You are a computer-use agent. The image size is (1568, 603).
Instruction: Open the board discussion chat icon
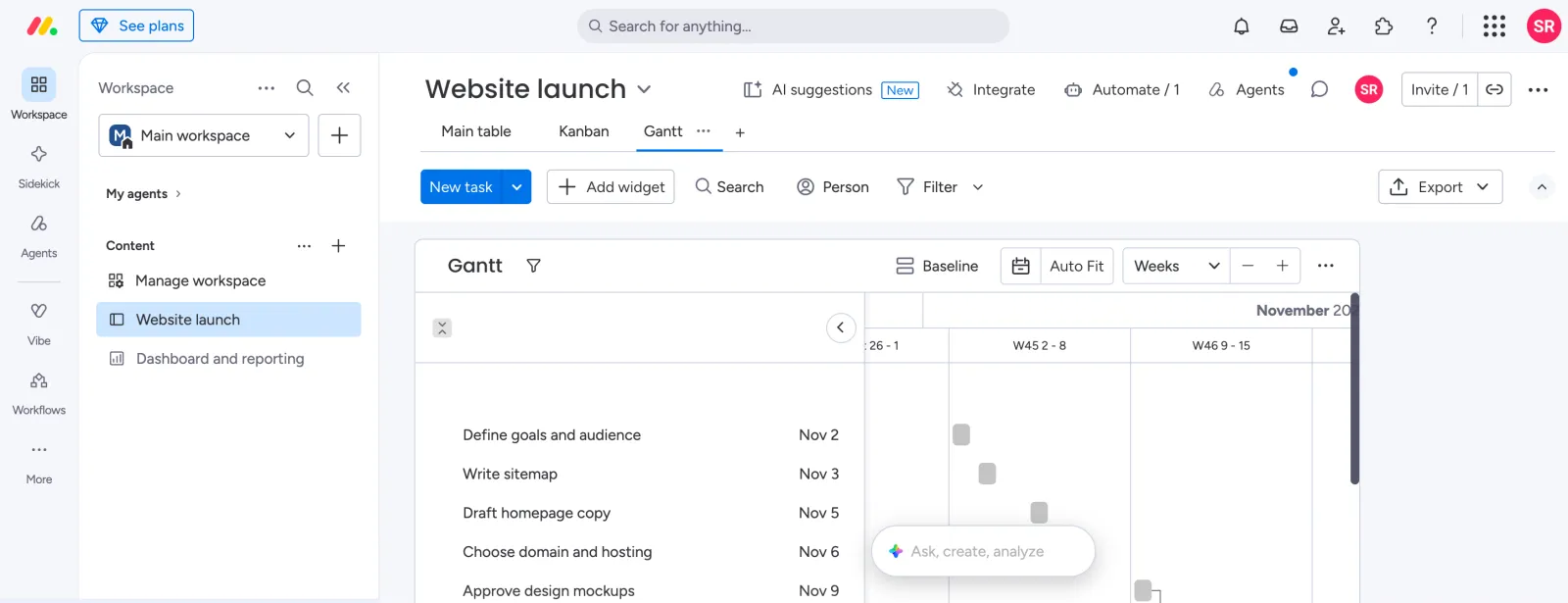1319,89
